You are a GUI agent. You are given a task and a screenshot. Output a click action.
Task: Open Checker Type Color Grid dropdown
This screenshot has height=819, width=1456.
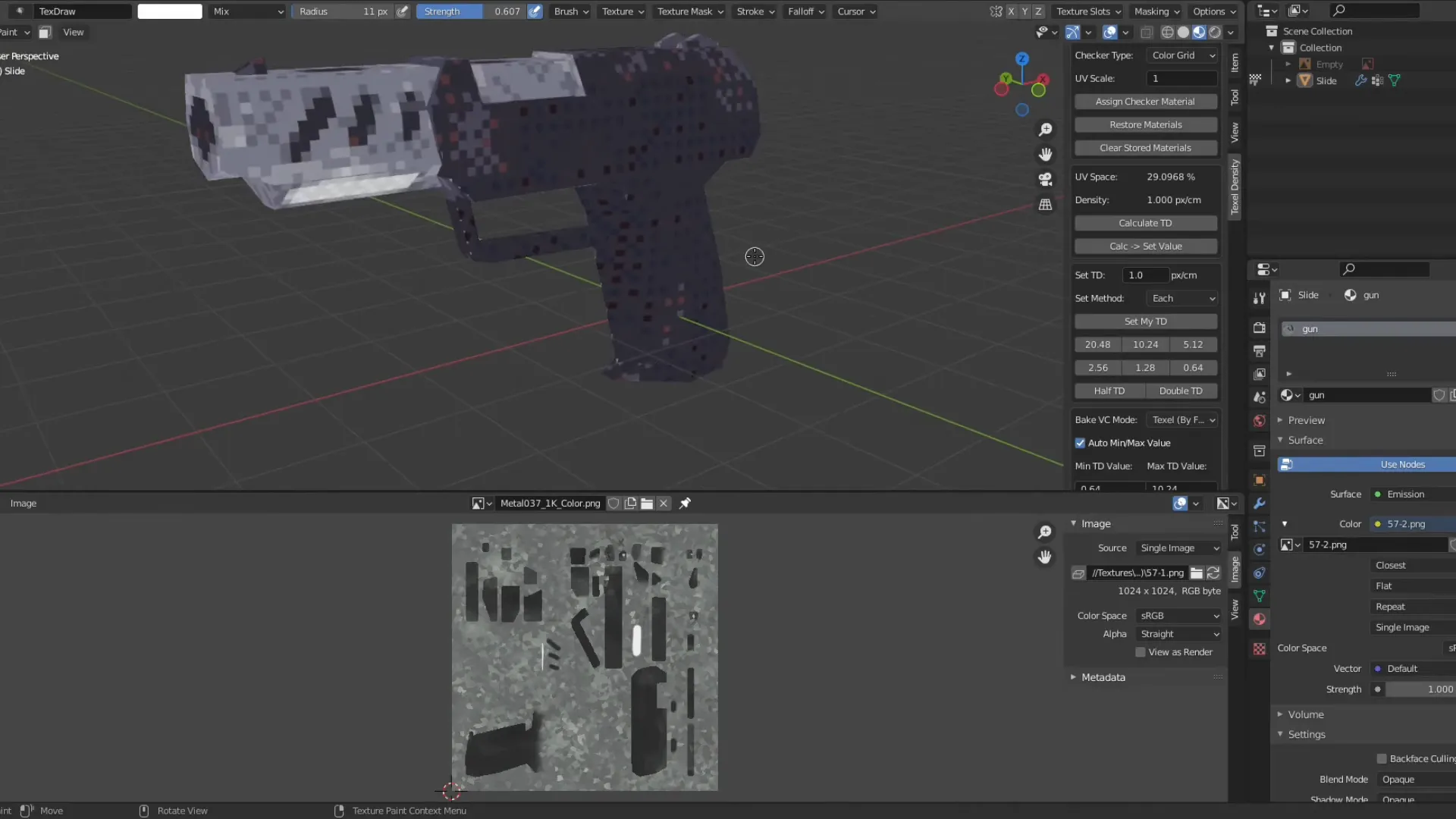coord(1182,55)
